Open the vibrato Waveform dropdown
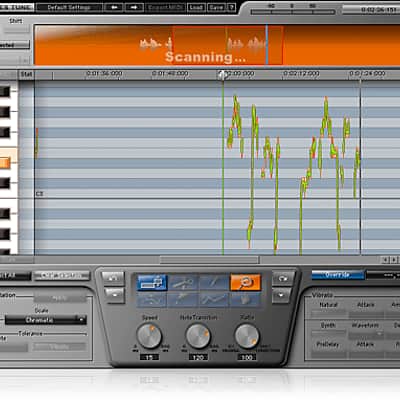 tap(366, 334)
